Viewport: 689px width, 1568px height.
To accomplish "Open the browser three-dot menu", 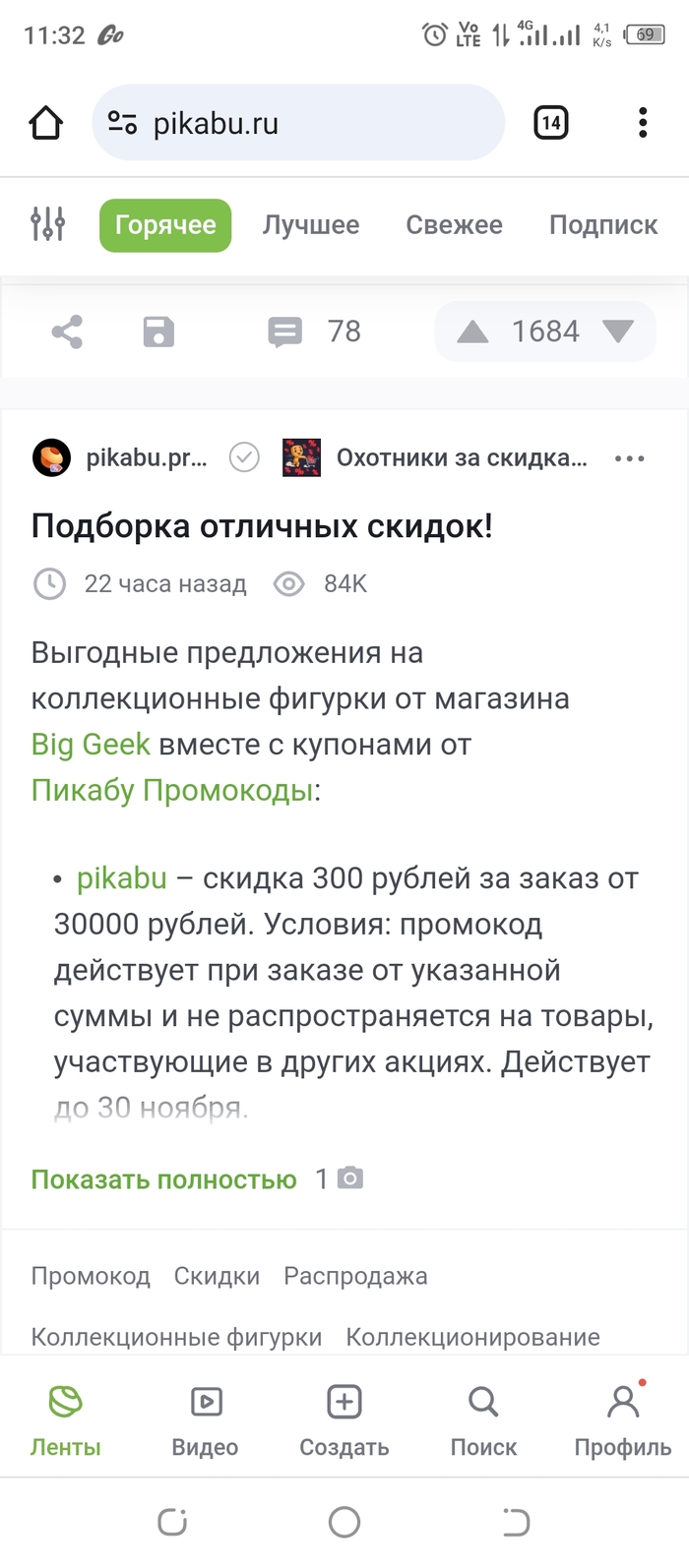I will click(643, 123).
